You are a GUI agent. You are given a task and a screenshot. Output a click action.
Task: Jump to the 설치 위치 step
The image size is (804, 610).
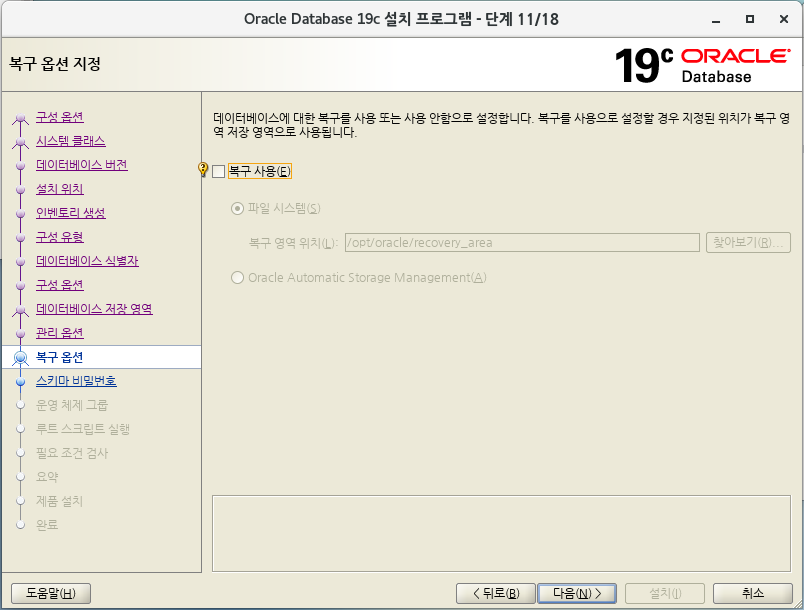coord(59,189)
